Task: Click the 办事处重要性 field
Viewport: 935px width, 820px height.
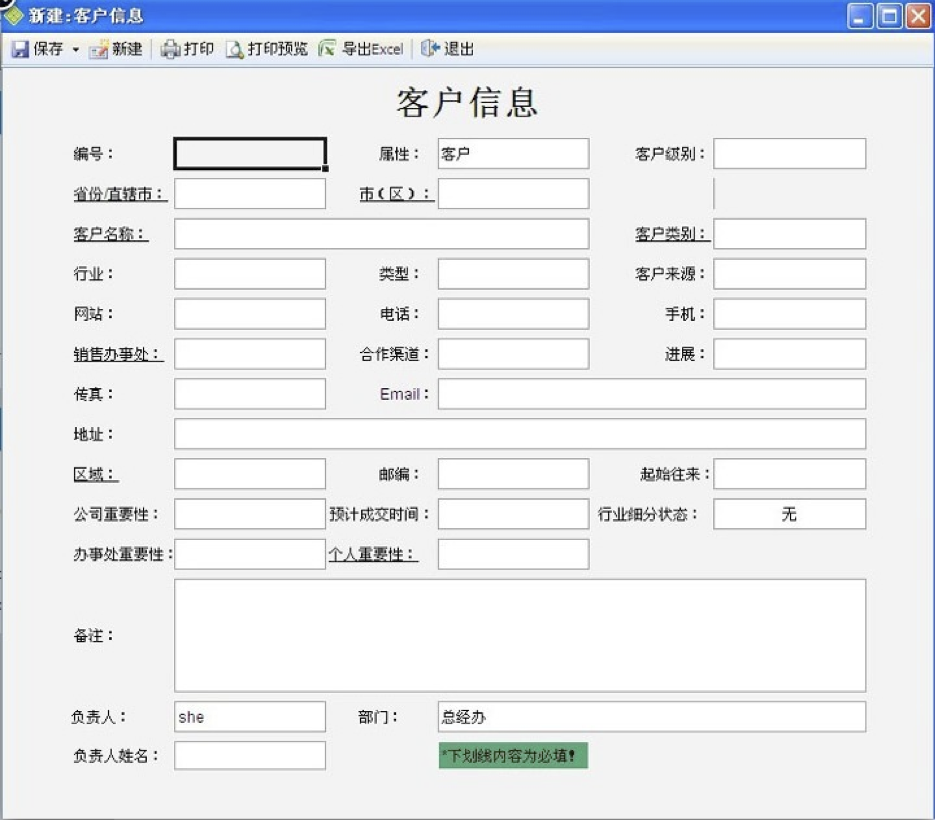Action: point(250,554)
